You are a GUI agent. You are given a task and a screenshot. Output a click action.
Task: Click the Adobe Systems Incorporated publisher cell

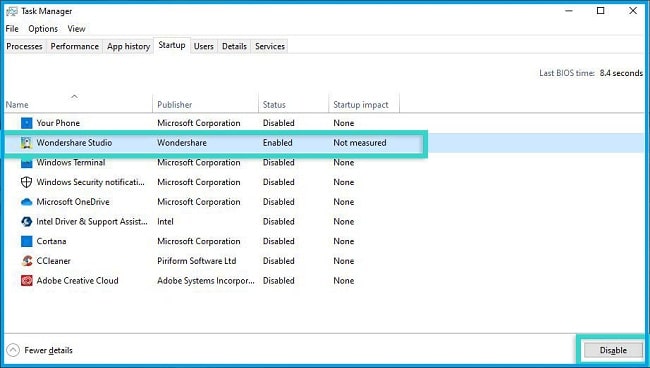pos(206,281)
